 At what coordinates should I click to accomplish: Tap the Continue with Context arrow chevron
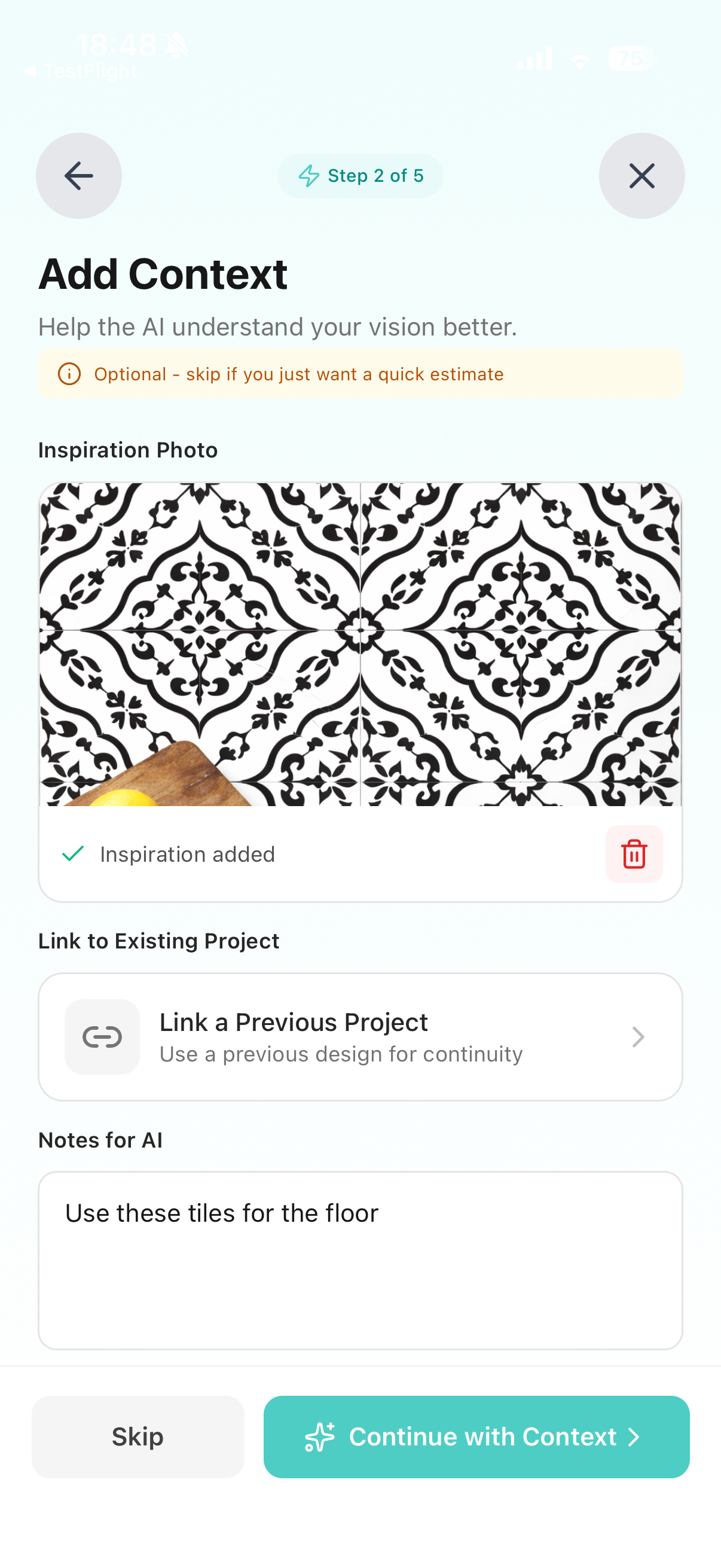[x=634, y=1436]
